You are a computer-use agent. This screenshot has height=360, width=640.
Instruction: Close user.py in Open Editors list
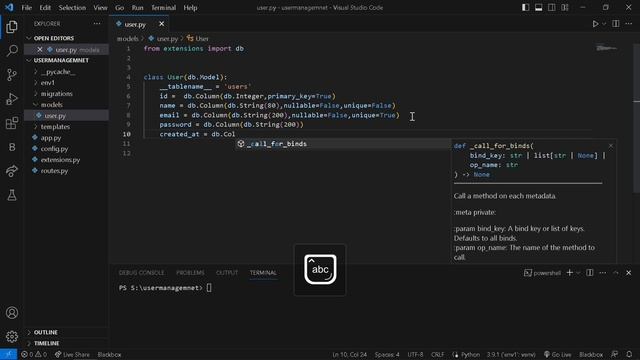click(40, 50)
